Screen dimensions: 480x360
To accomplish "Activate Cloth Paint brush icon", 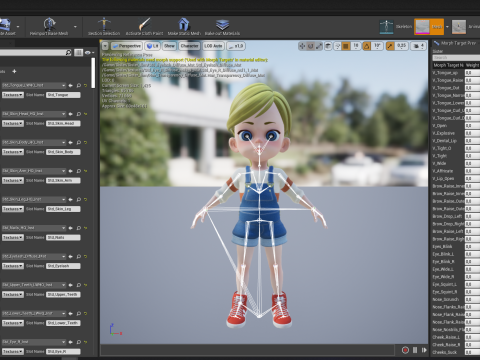I will [x=144, y=24].
